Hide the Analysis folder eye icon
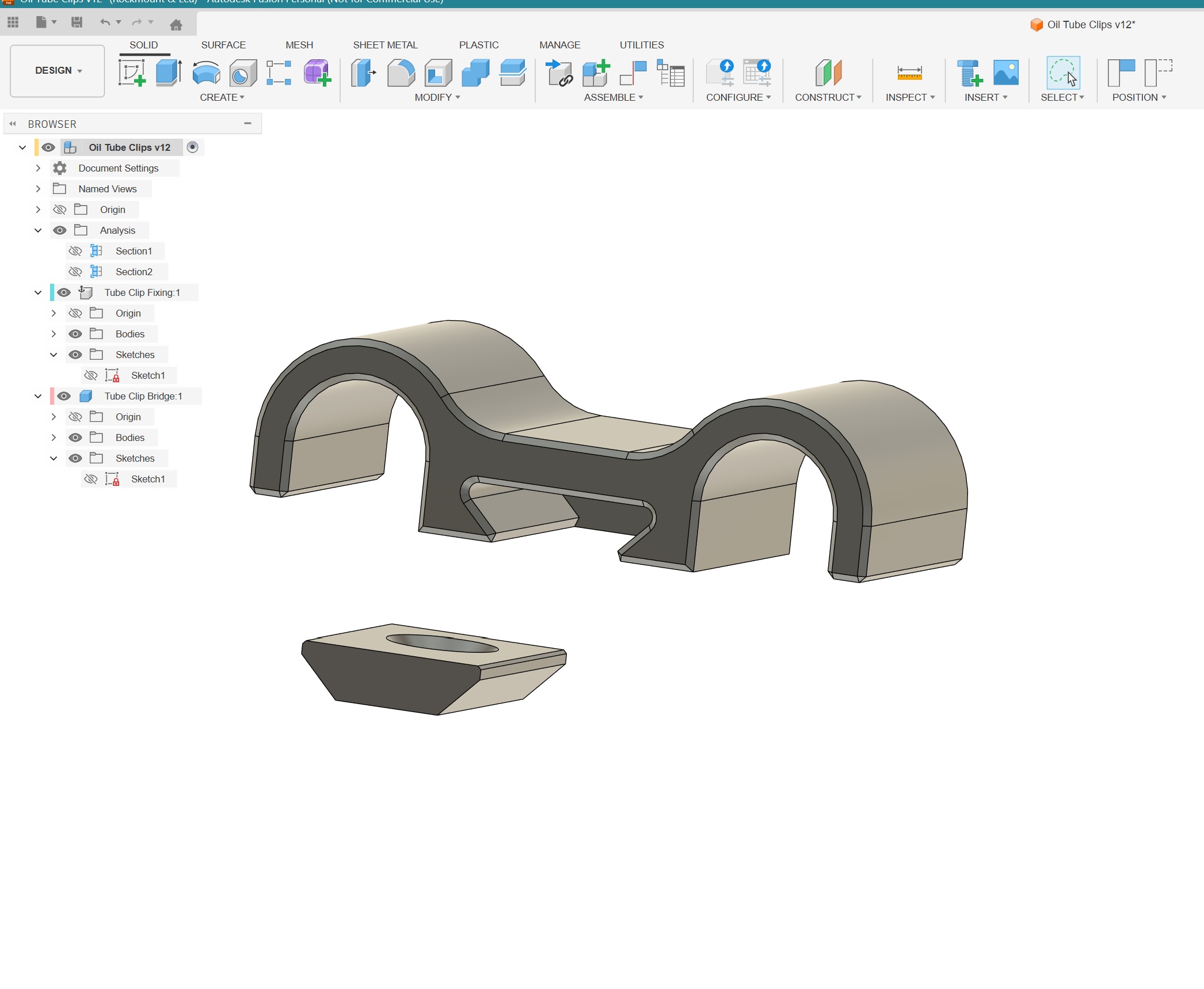 pos(59,230)
